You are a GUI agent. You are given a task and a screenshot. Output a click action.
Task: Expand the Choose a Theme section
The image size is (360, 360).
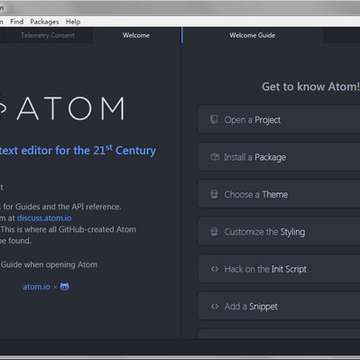tap(279, 194)
